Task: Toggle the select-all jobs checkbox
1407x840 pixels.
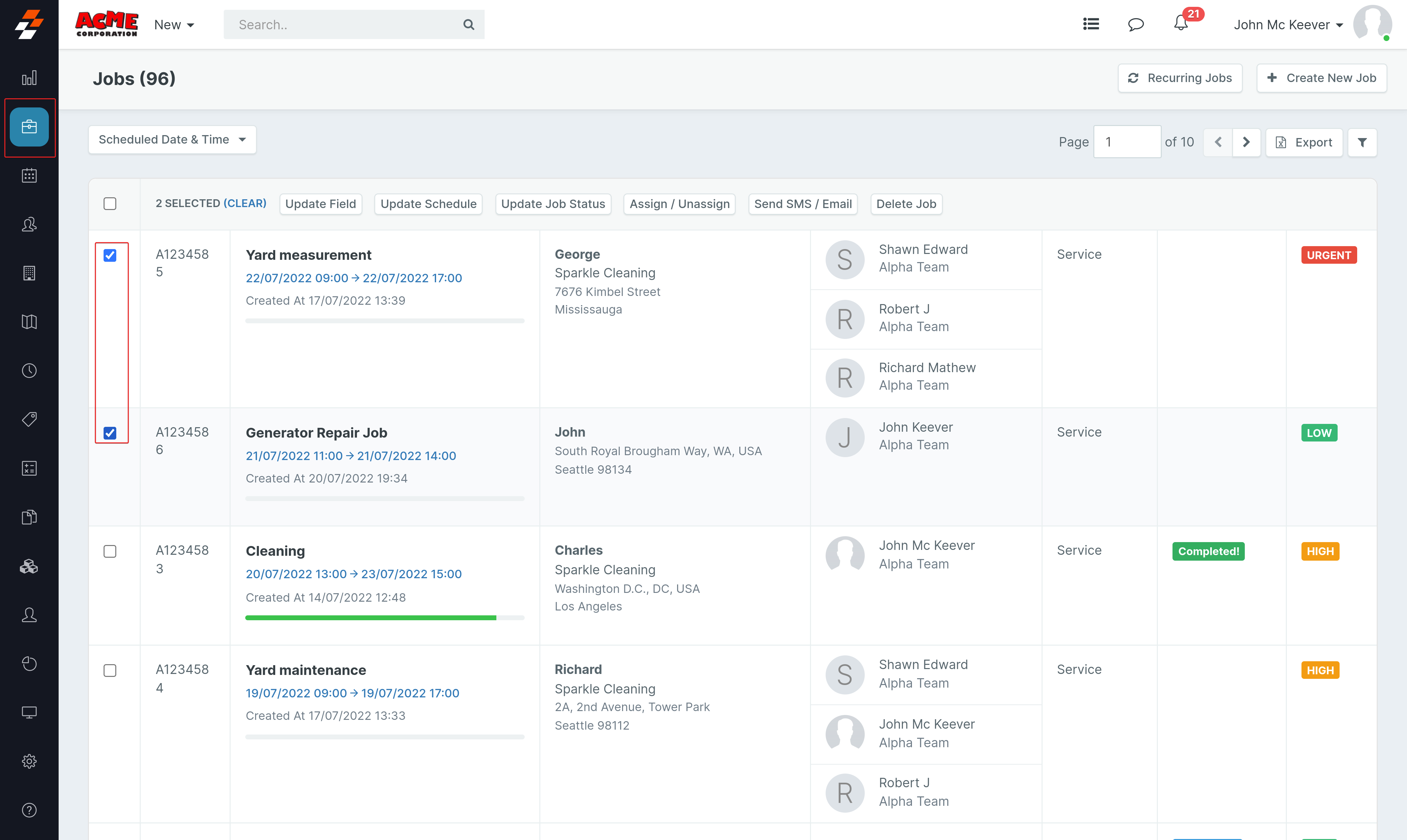Action: (110, 204)
